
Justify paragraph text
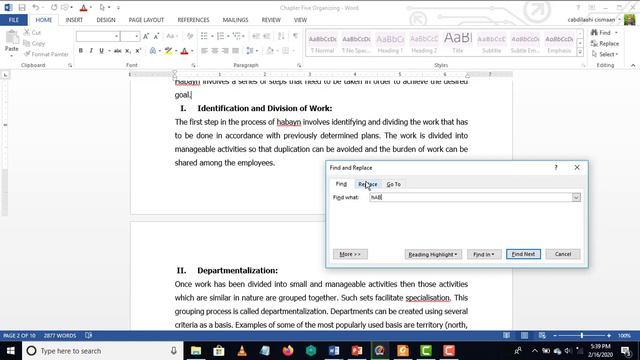pyautogui.click(x=236, y=51)
